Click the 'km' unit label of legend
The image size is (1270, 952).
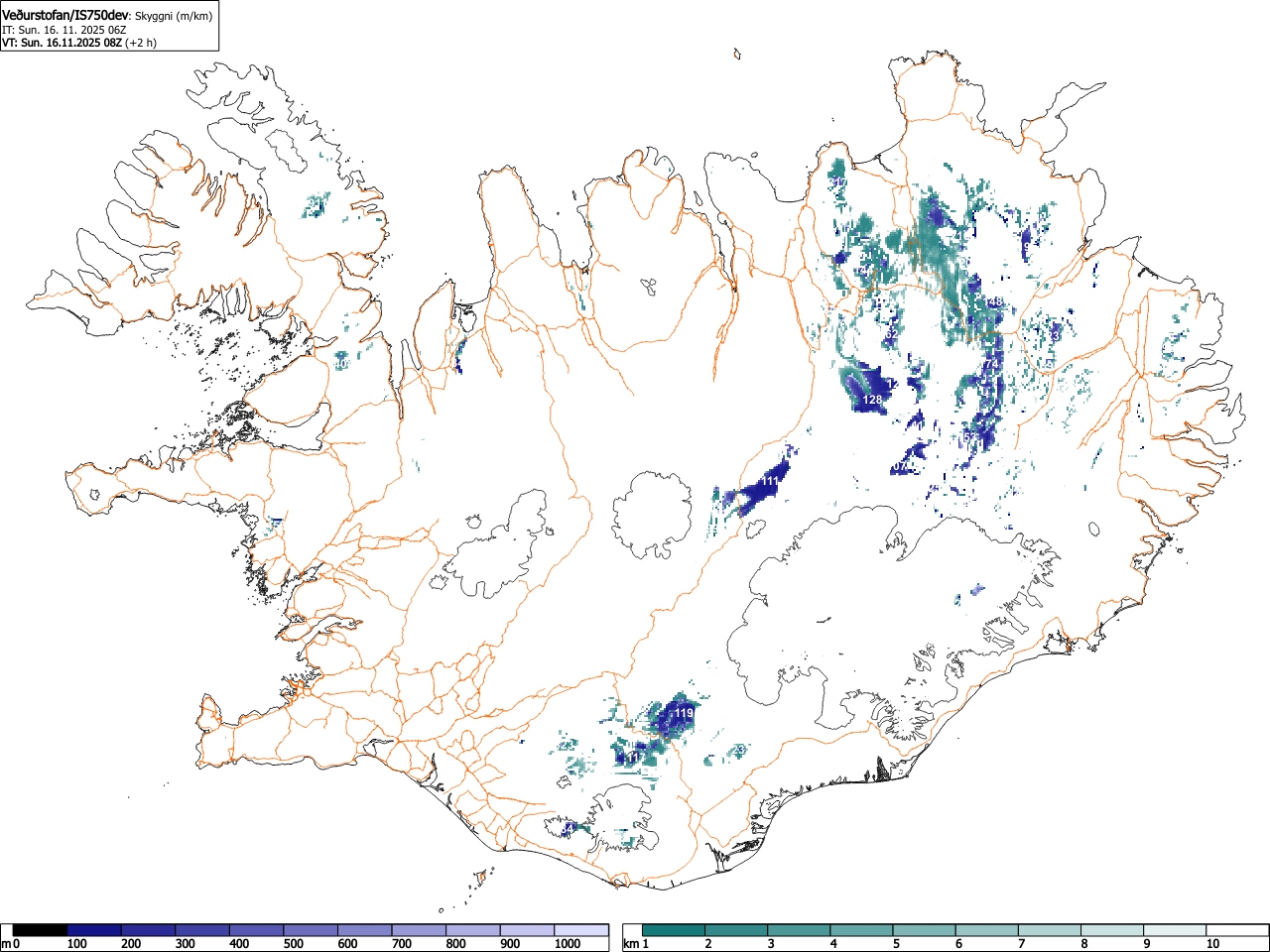coord(631,943)
